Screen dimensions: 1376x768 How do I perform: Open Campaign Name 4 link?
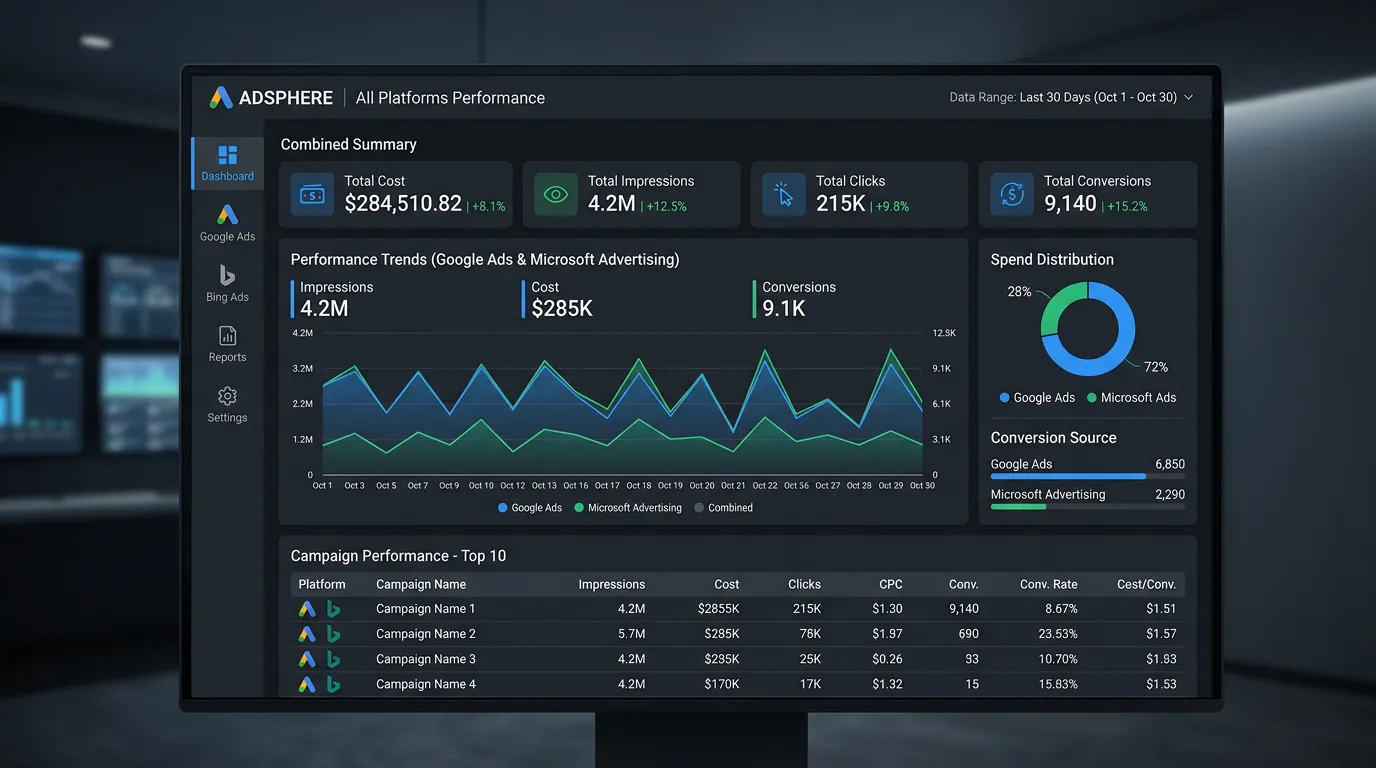point(426,685)
